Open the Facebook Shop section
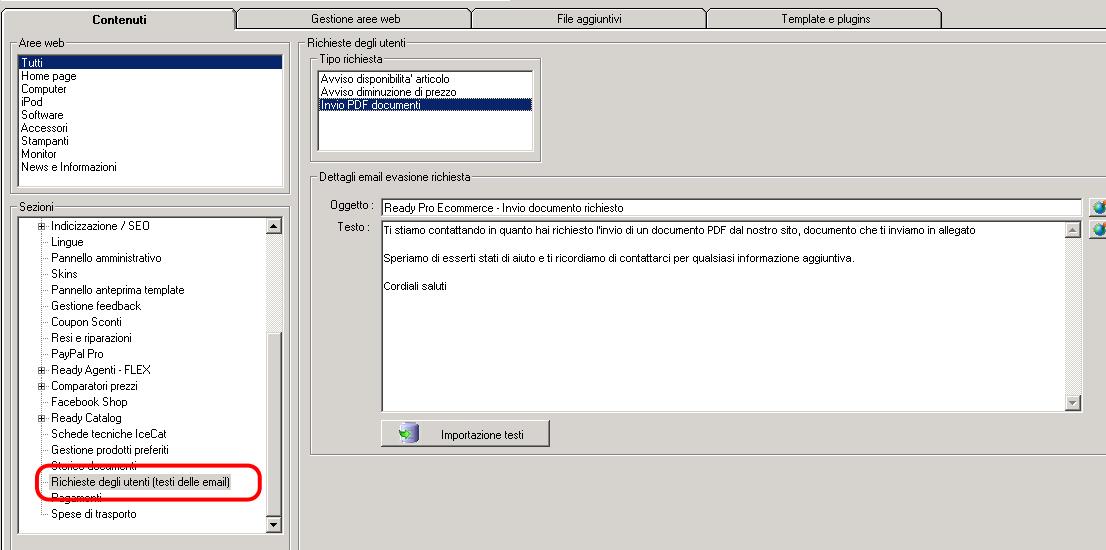 pos(89,402)
